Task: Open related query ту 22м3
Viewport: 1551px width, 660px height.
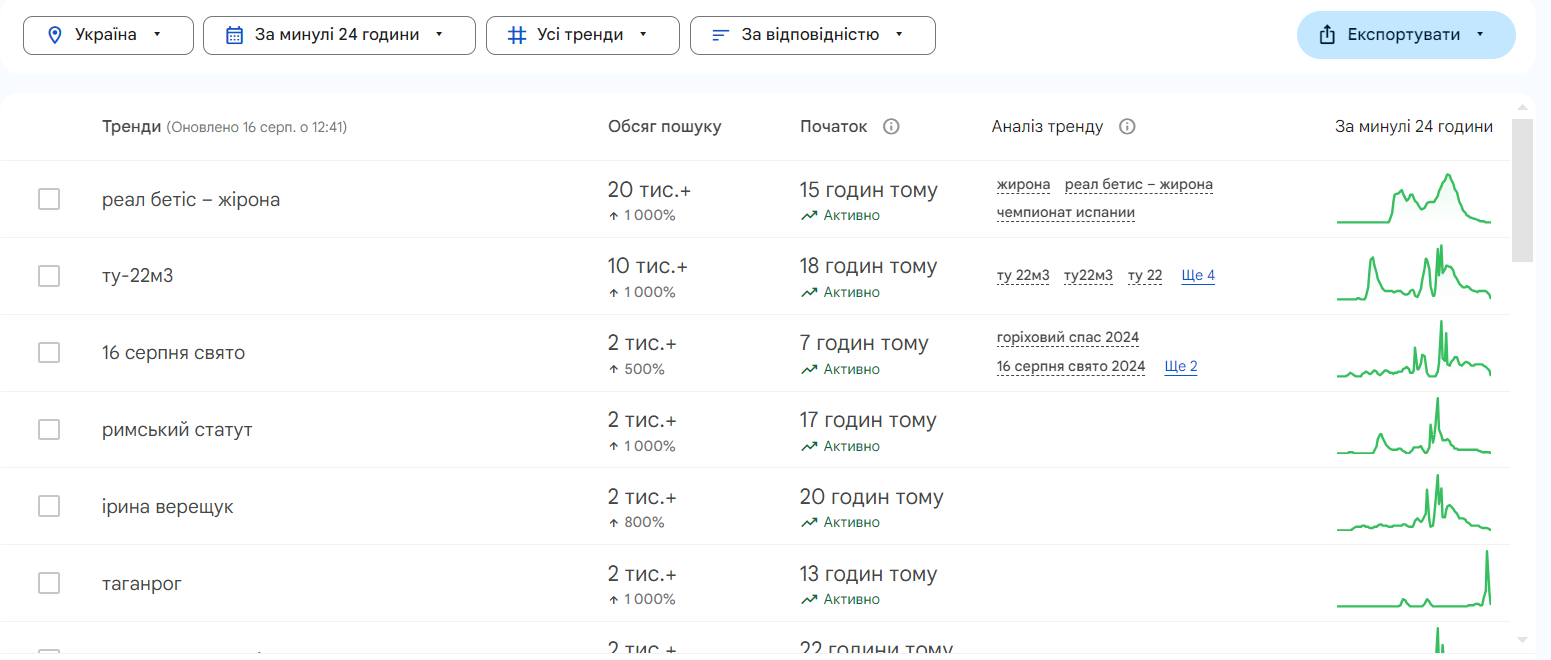Action: [1023, 276]
